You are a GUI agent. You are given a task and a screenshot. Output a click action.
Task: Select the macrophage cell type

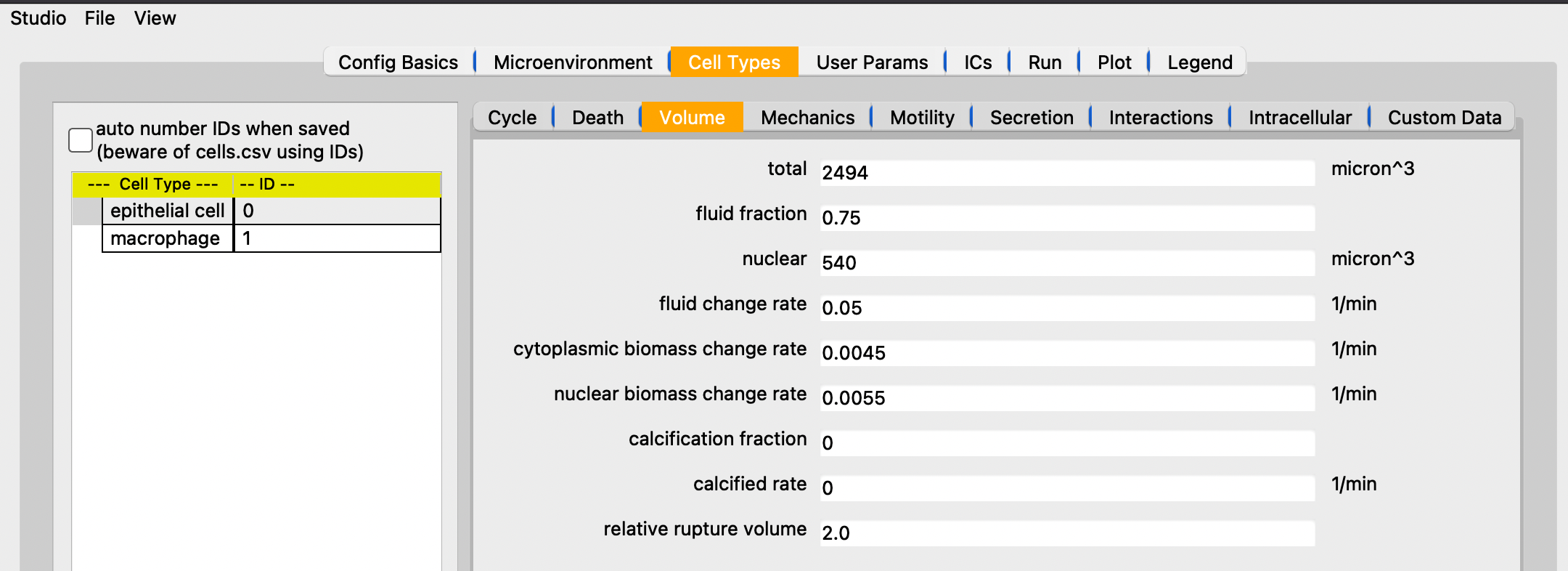167,238
